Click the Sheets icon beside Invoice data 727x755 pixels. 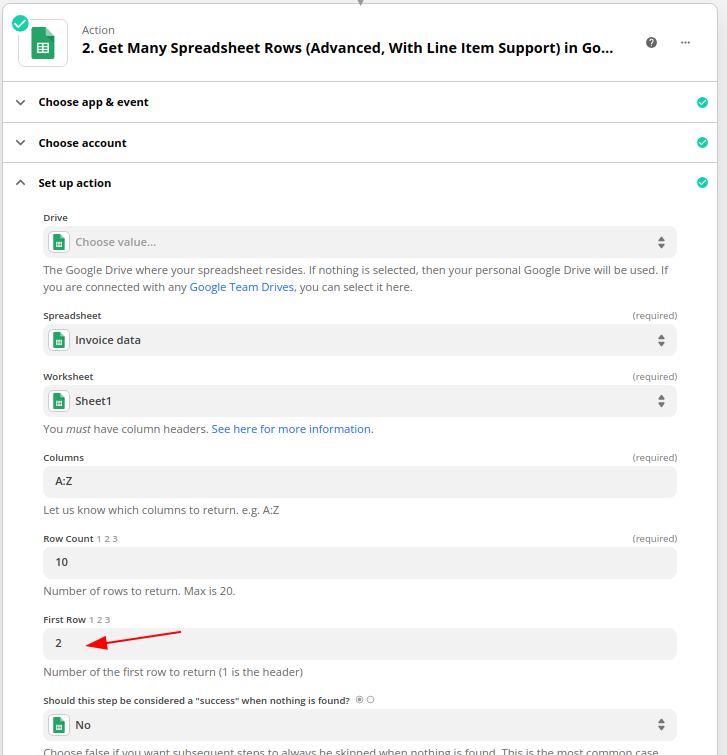tap(59, 340)
